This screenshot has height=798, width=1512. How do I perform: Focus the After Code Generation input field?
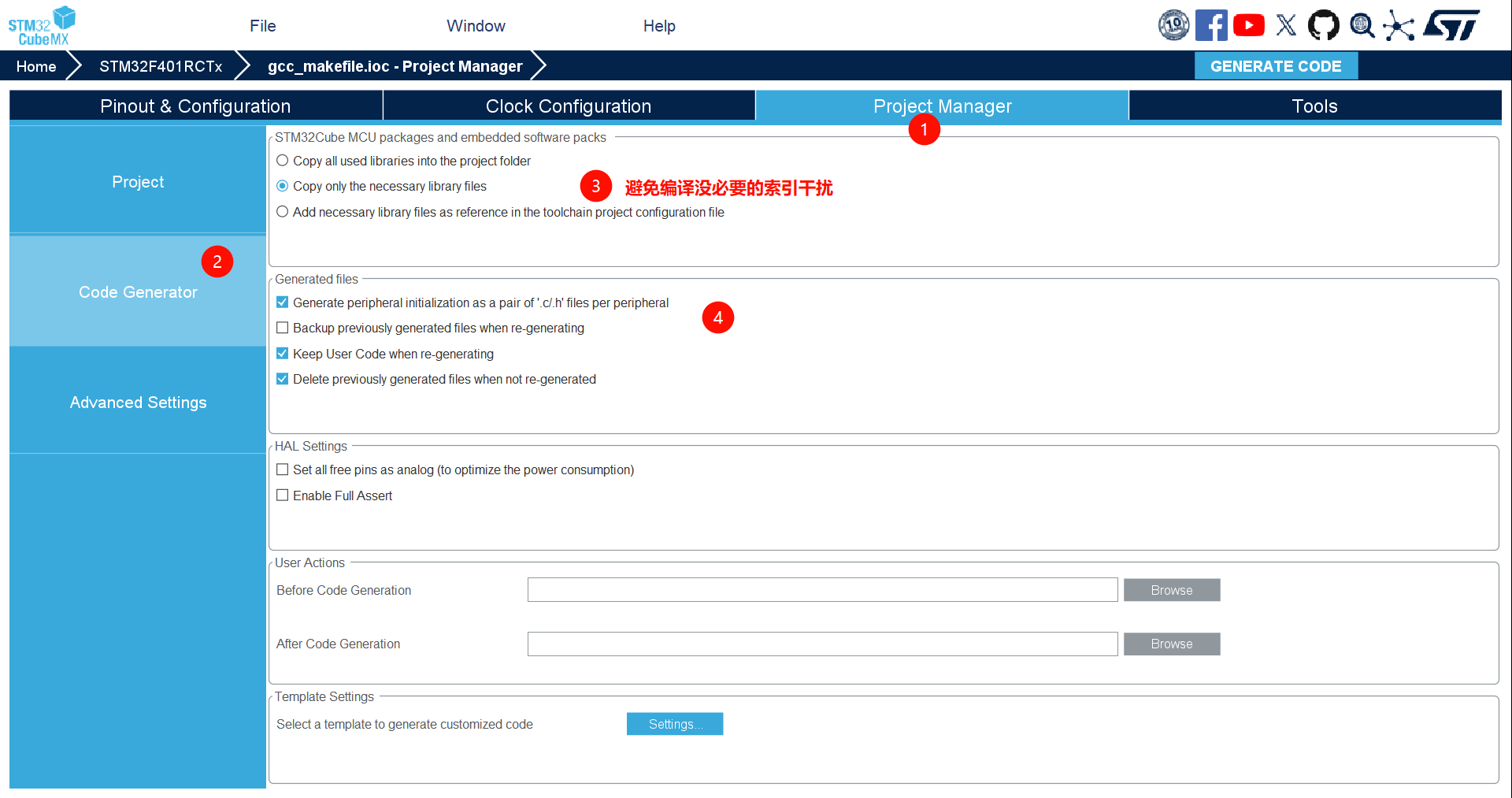pos(822,644)
